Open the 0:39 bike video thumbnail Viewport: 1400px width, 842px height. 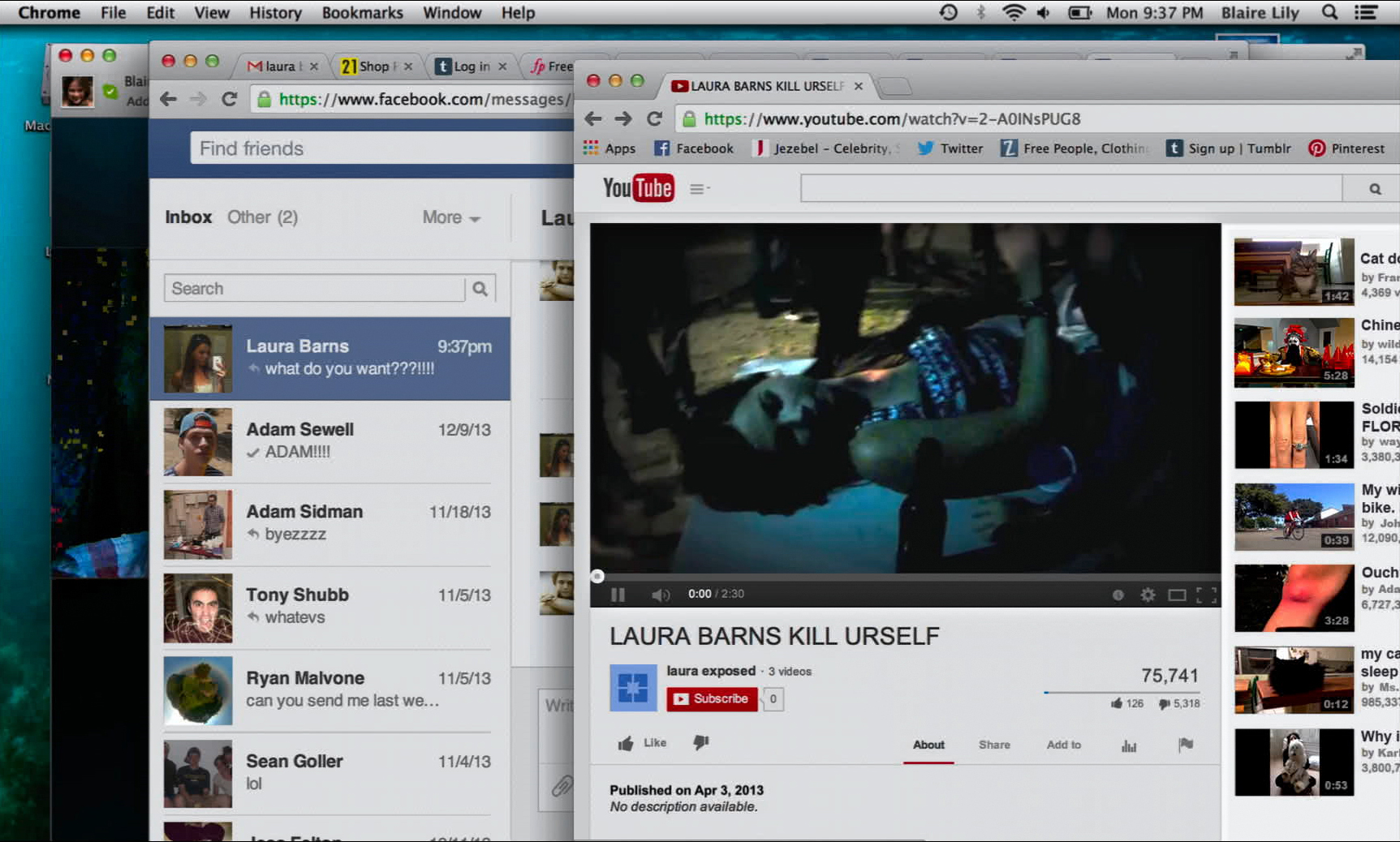point(1294,517)
